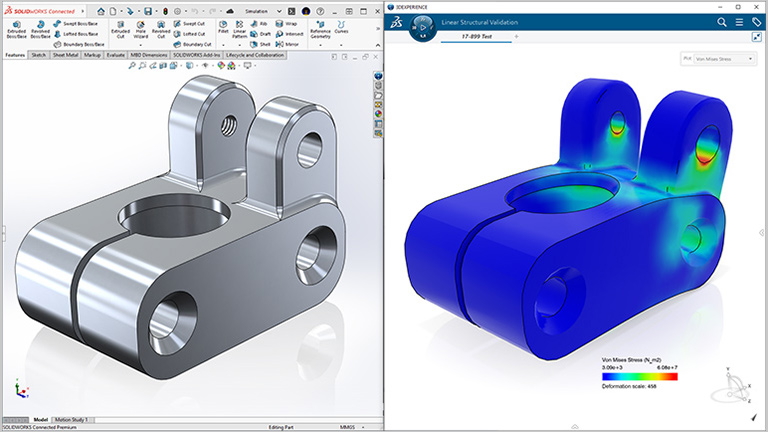Toggle fullscreen with the expand arrows button
The image size is (768, 432).
pos(757,37)
